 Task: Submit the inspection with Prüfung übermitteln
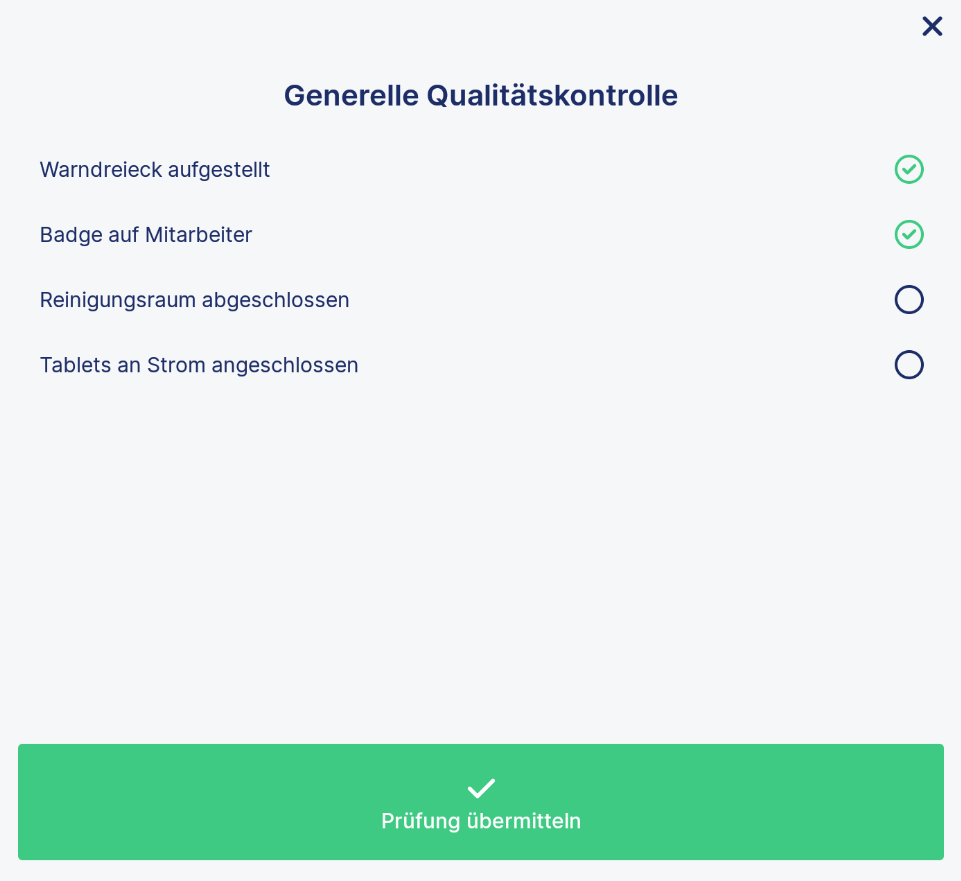tap(480, 802)
